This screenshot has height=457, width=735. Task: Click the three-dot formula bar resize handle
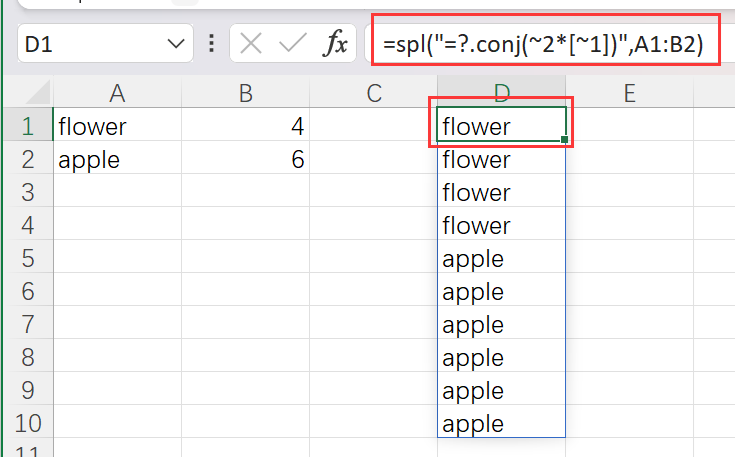tap(211, 44)
